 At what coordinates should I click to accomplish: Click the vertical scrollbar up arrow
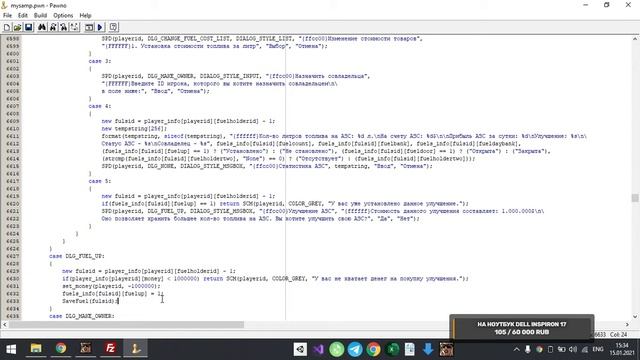[x=635, y=38]
